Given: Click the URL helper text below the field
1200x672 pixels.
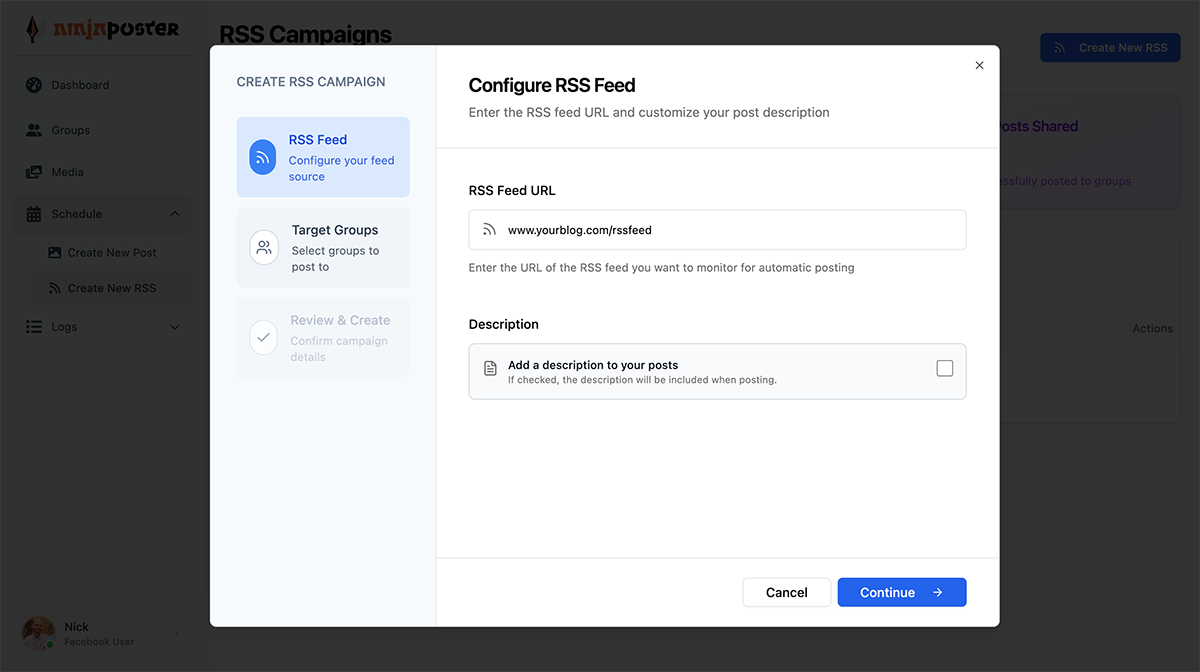Looking at the screenshot, I should 662,268.
